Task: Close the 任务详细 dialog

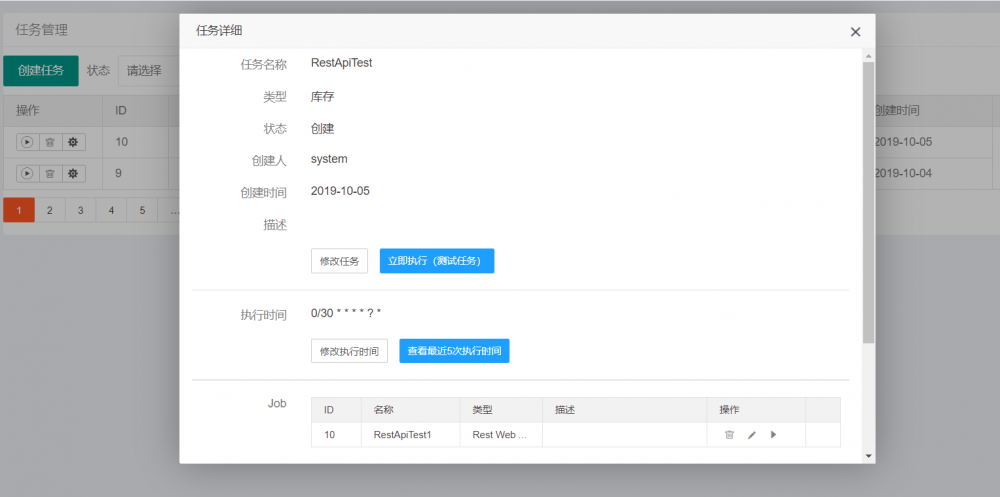Action: point(855,32)
